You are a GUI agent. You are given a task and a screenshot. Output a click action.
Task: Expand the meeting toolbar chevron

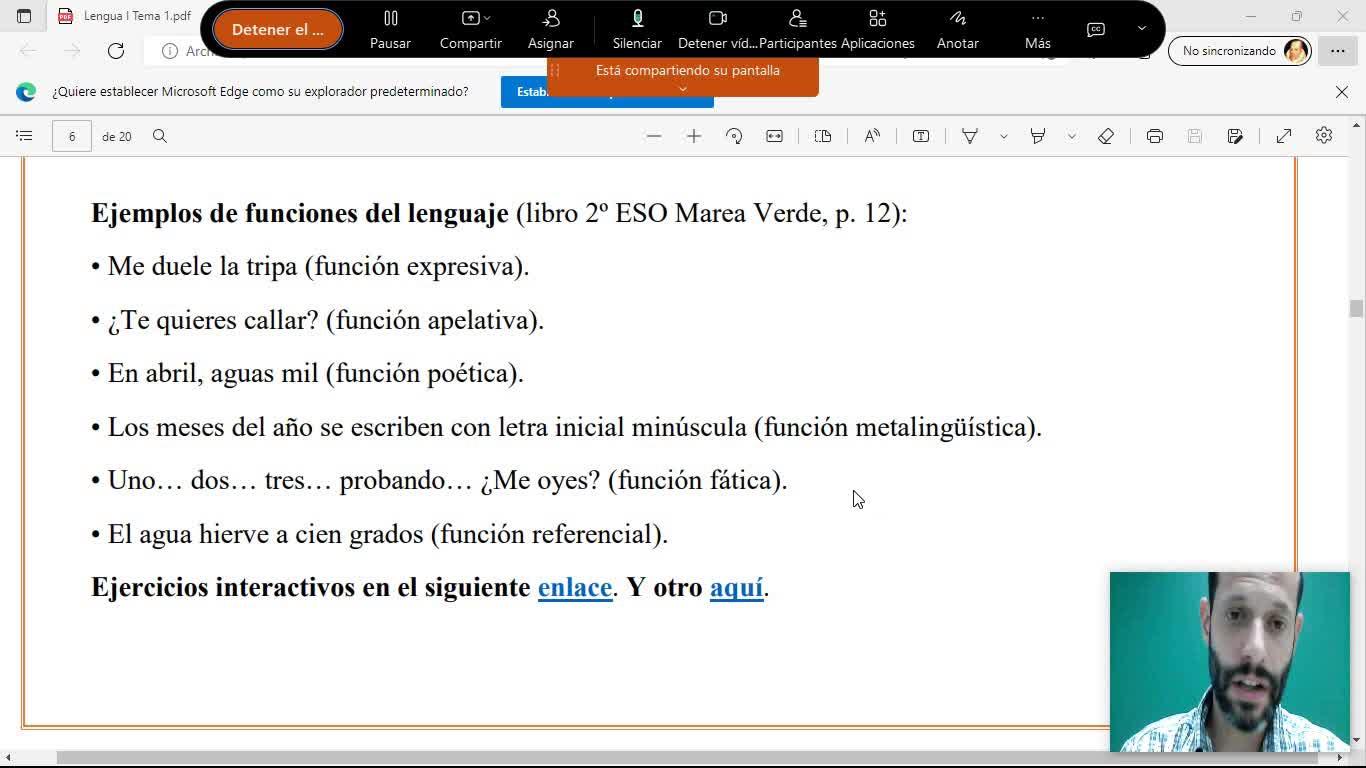point(1142,29)
